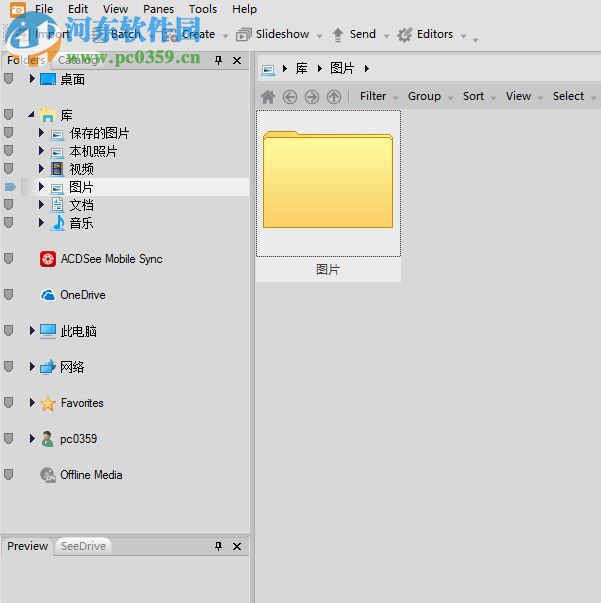Select ACDSee Mobile Sync in folder tree
The height and width of the screenshot is (603, 601).
101,259
